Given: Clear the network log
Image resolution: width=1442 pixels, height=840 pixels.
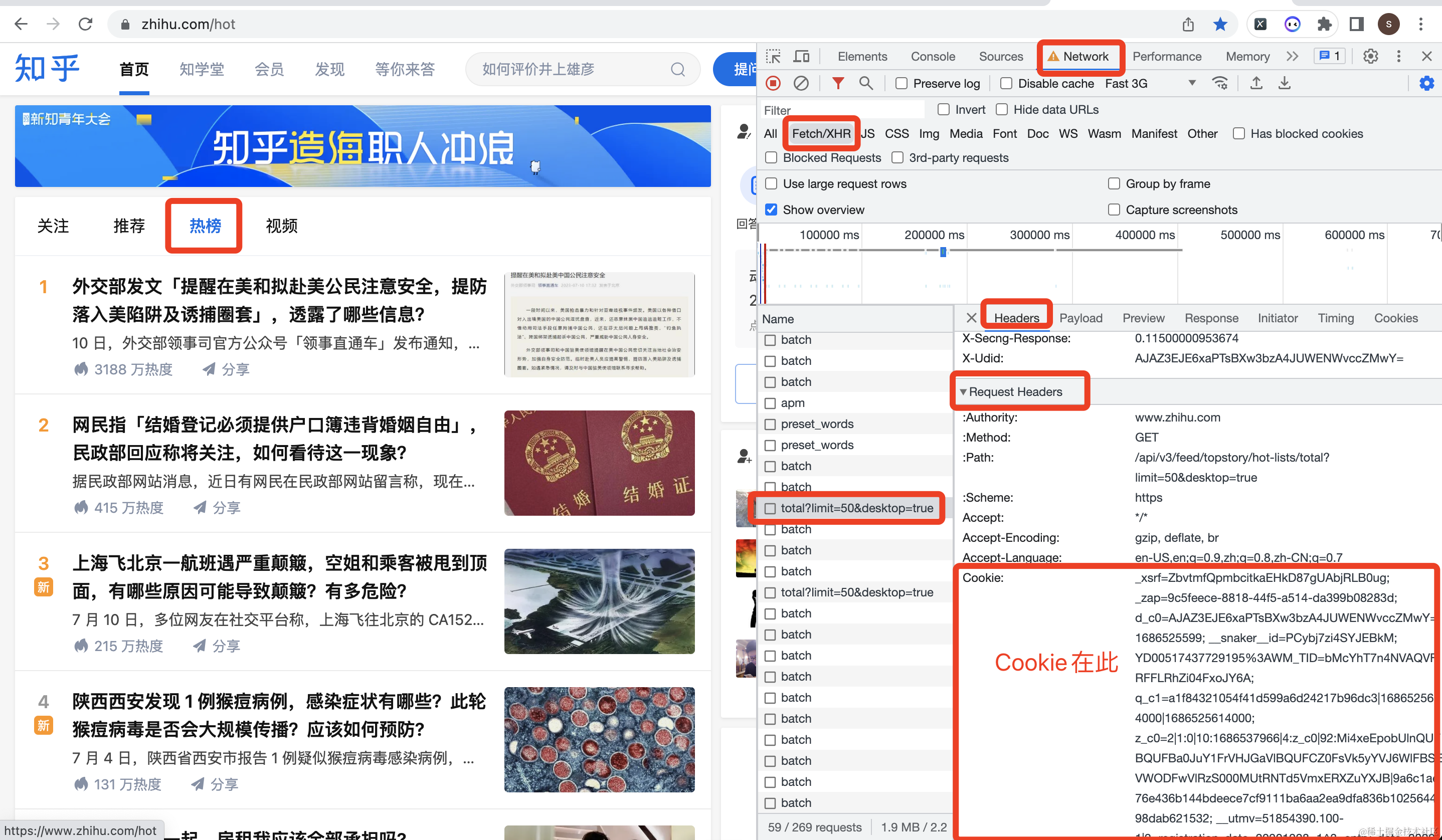Looking at the screenshot, I should [801, 83].
